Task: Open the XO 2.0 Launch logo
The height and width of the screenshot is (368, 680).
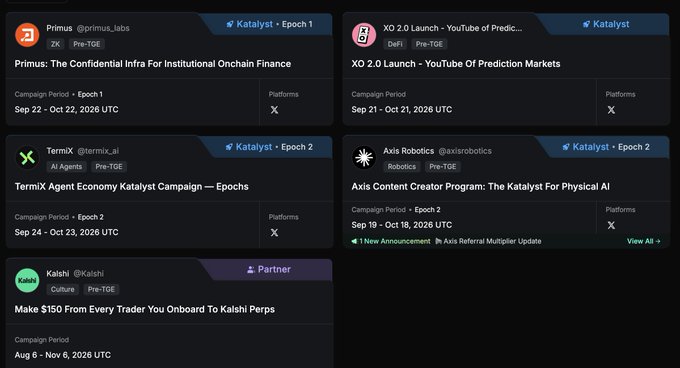Action: (364, 35)
